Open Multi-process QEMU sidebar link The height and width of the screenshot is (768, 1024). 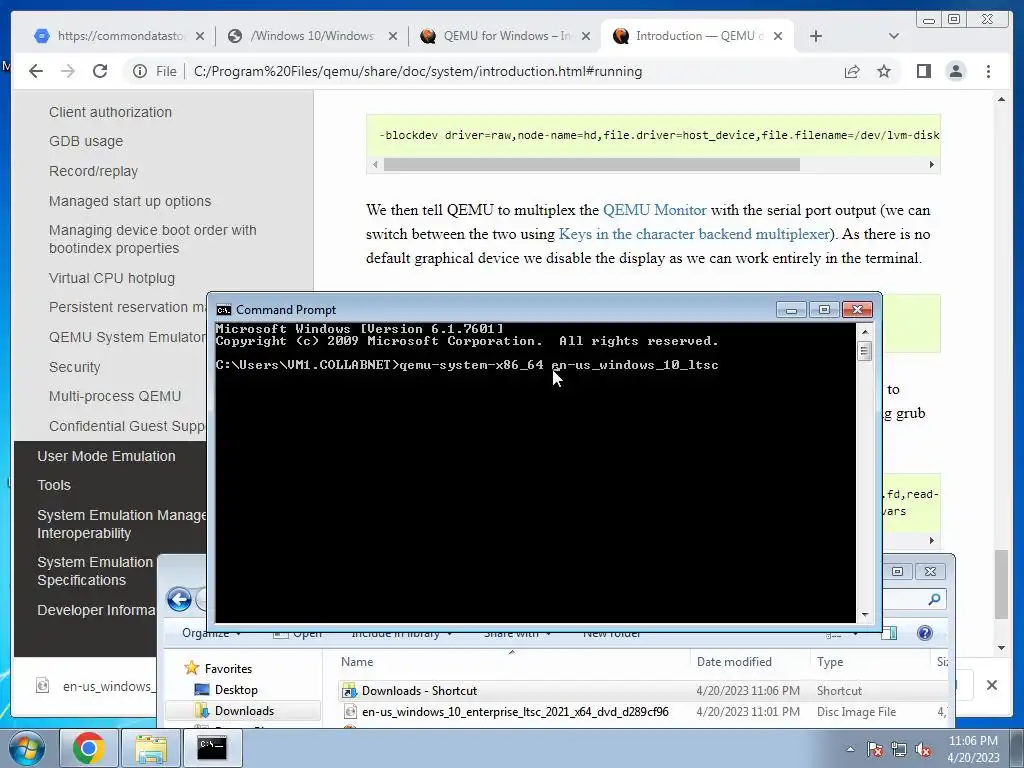(115, 396)
